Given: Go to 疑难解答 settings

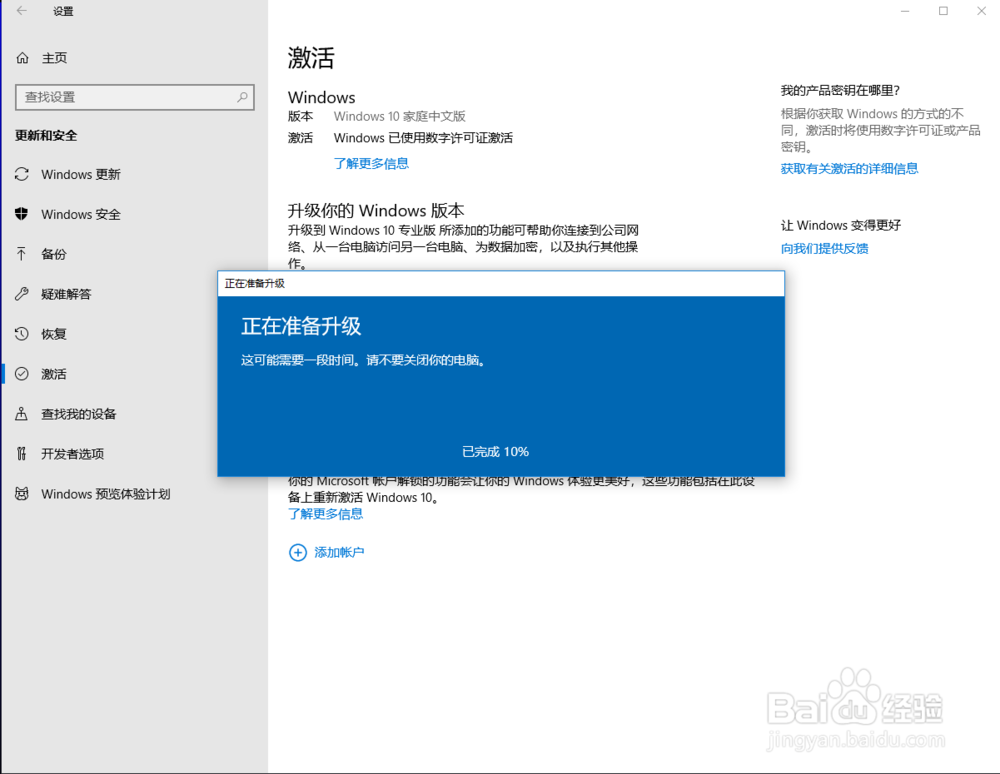Looking at the screenshot, I should (x=66, y=294).
